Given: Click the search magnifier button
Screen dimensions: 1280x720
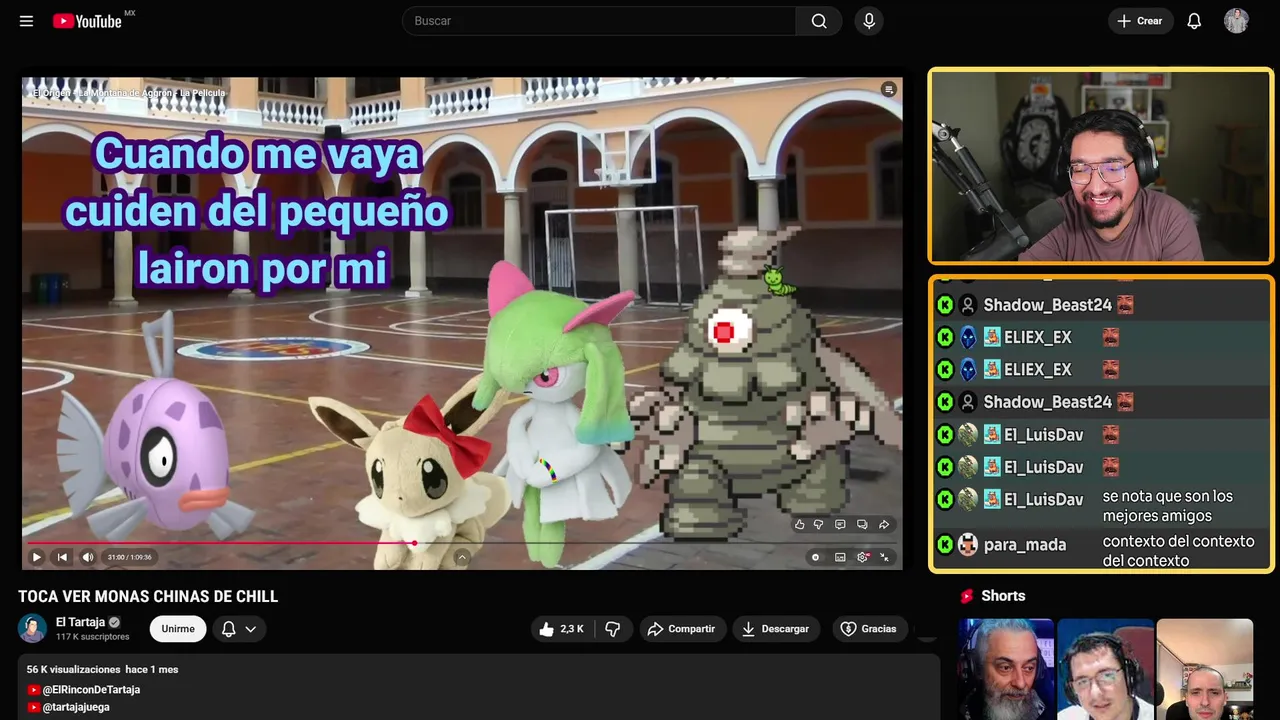Looking at the screenshot, I should pos(819,21).
